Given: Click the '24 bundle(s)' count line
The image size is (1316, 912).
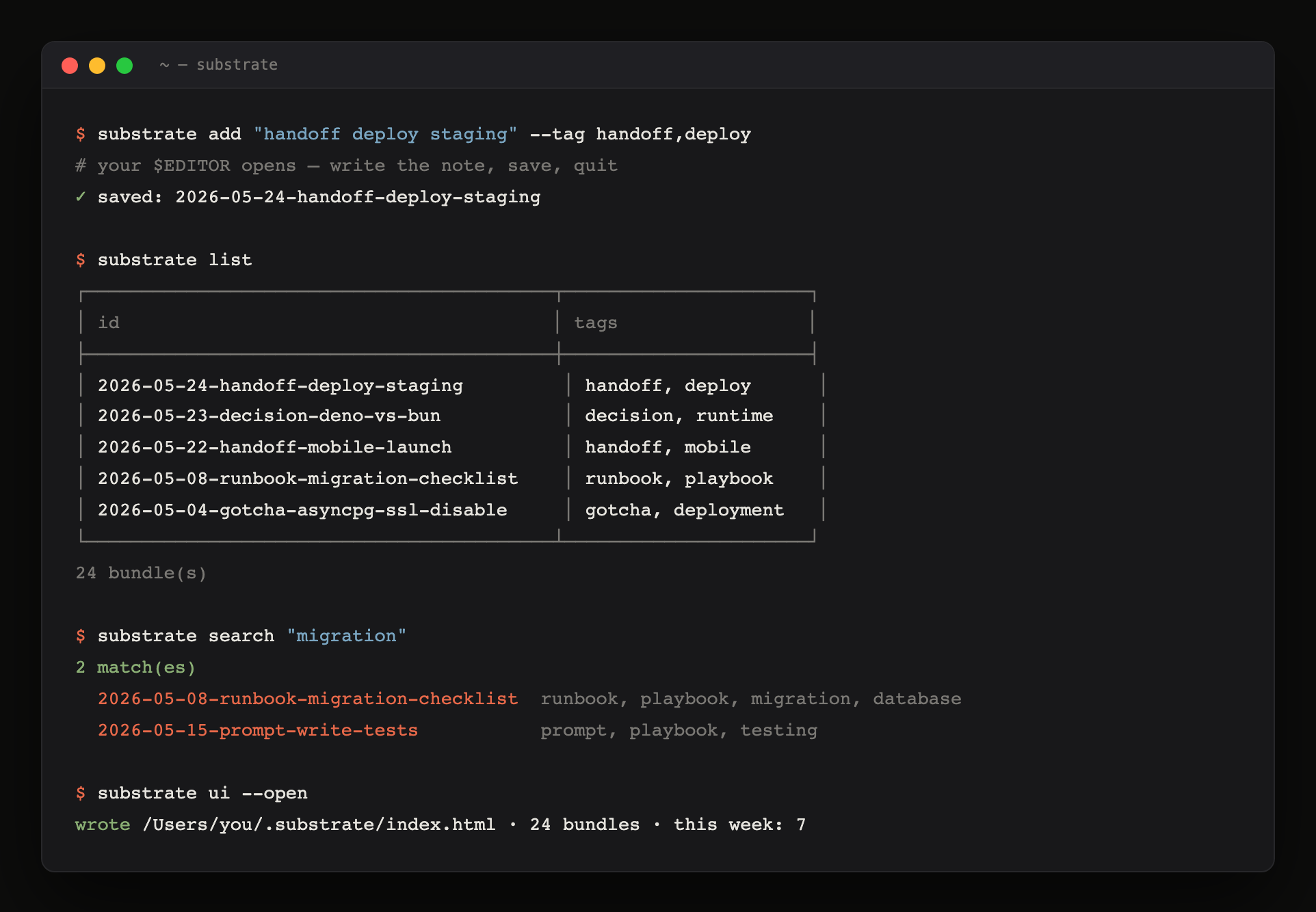Looking at the screenshot, I should [x=141, y=573].
